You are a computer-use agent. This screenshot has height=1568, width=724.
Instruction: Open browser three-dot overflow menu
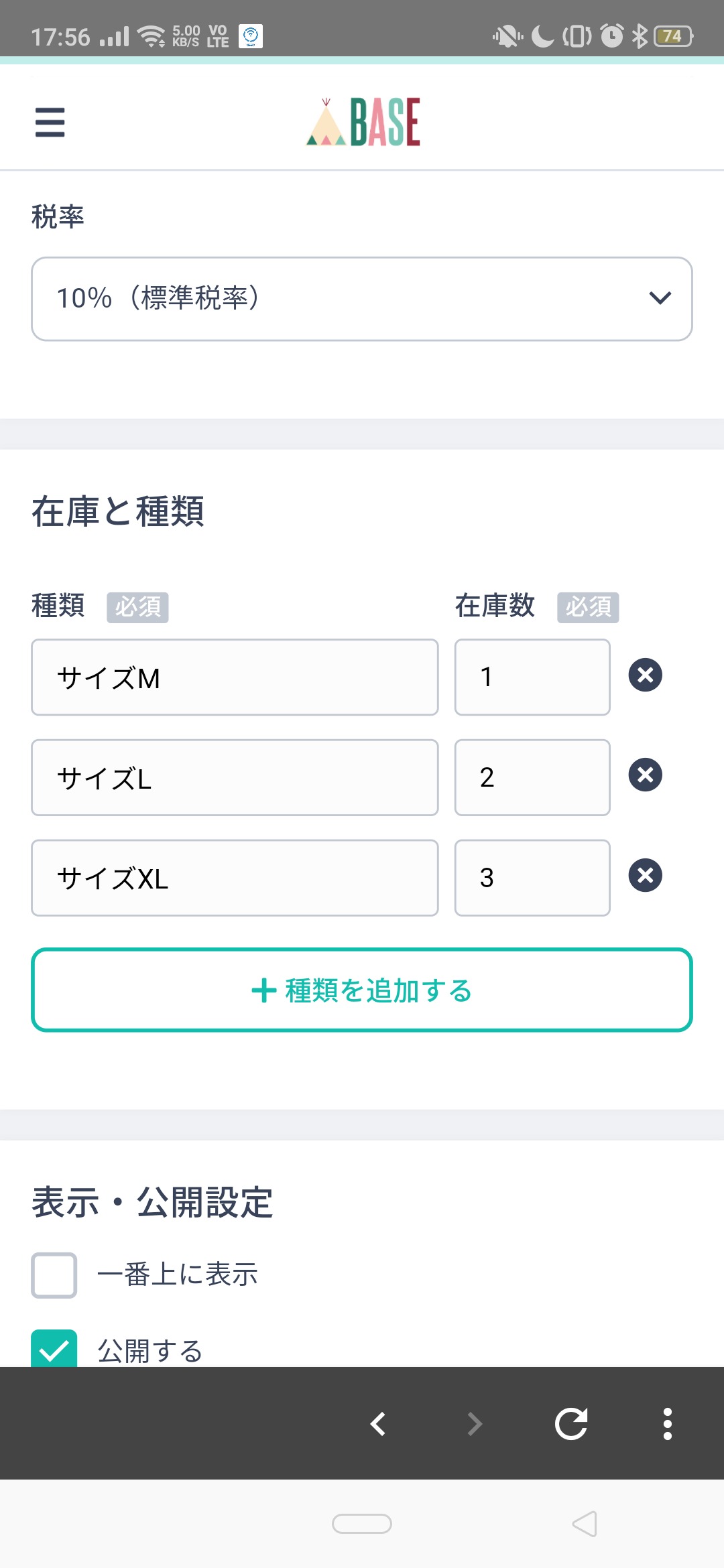point(668,1423)
